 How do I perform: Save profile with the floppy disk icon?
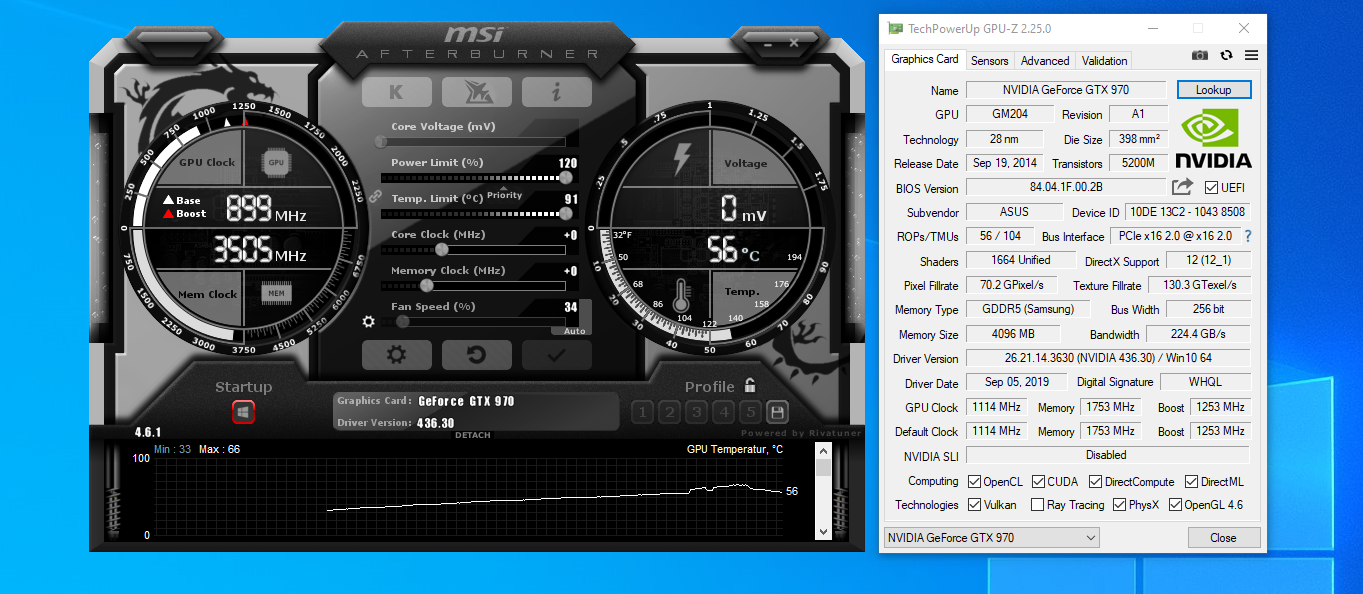pos(777,411)
